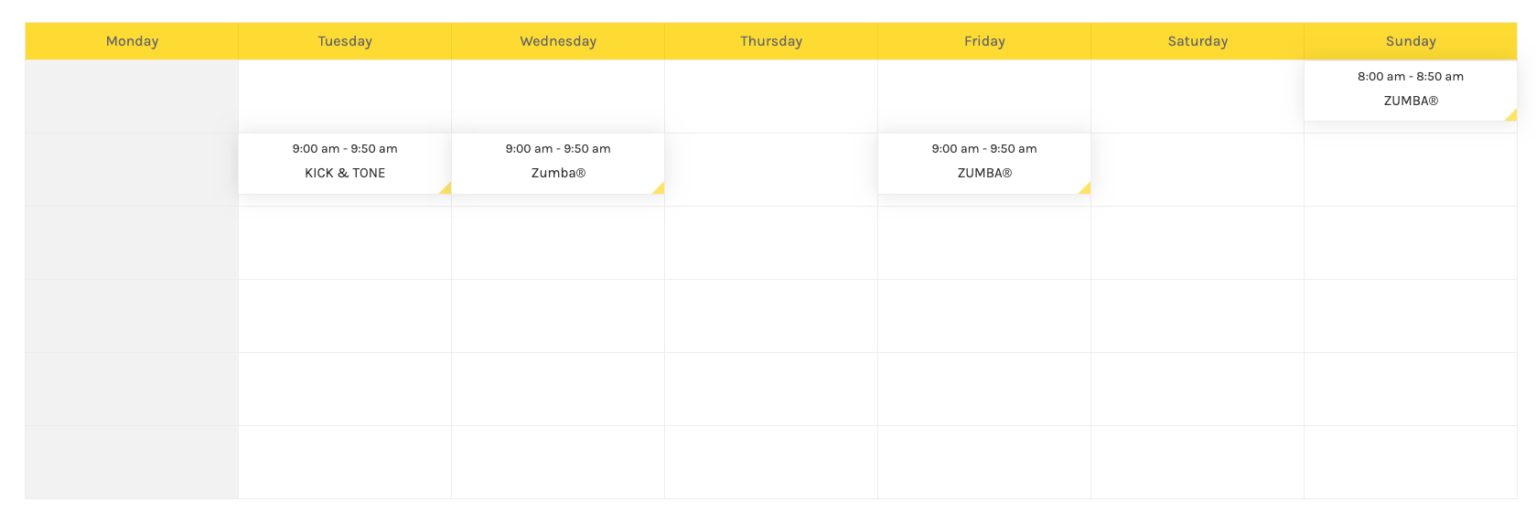1536x512 pixels.
Task: Select the Wednesday column header
Action: pyautogui.click(x=558, y=41)
